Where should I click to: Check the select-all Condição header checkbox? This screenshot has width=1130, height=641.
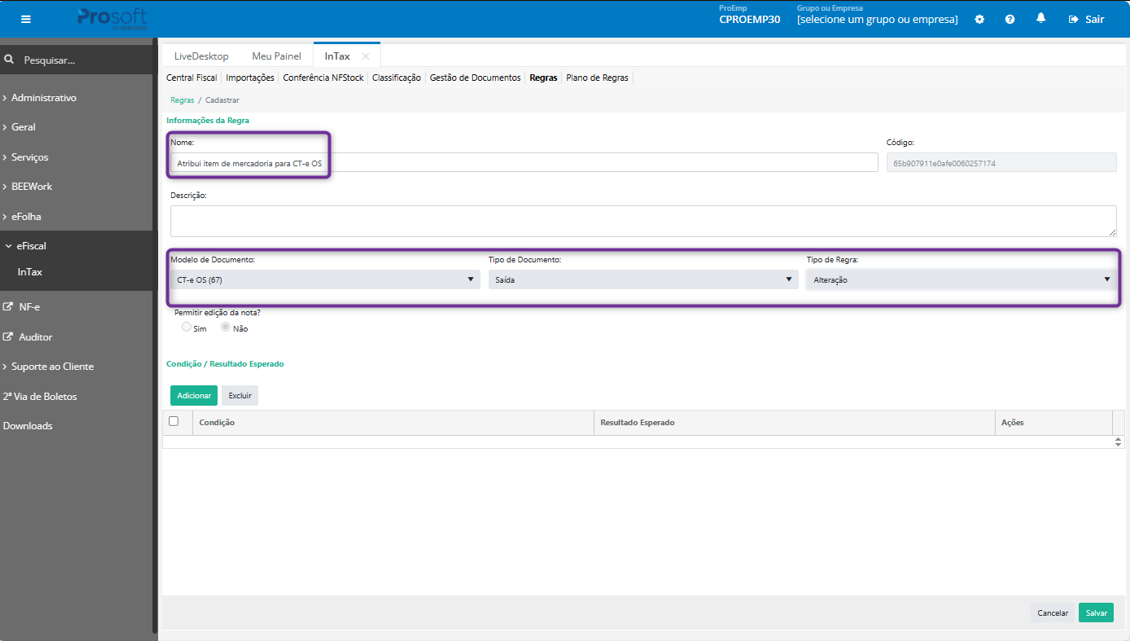pyautogui.click(x=174, y=421)
